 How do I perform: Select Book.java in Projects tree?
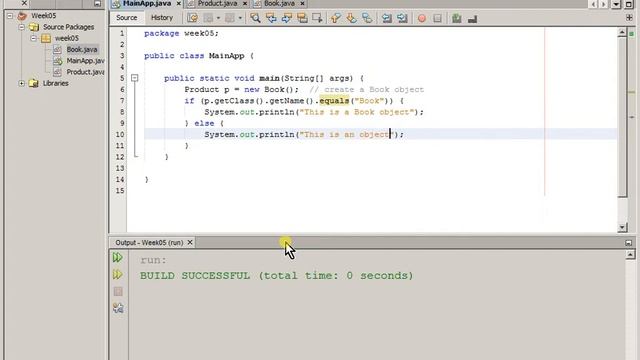pyautogui.click(x=82, y=49)
